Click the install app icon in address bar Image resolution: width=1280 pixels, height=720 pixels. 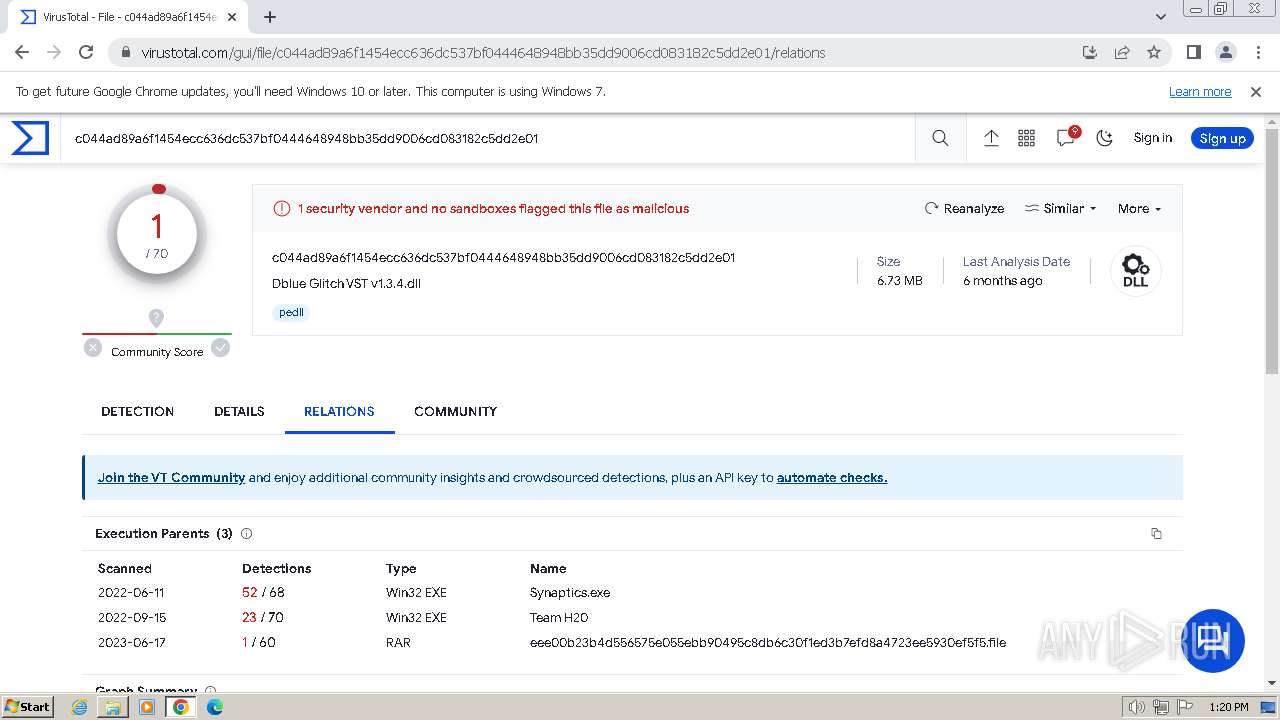coord(1090,53)
